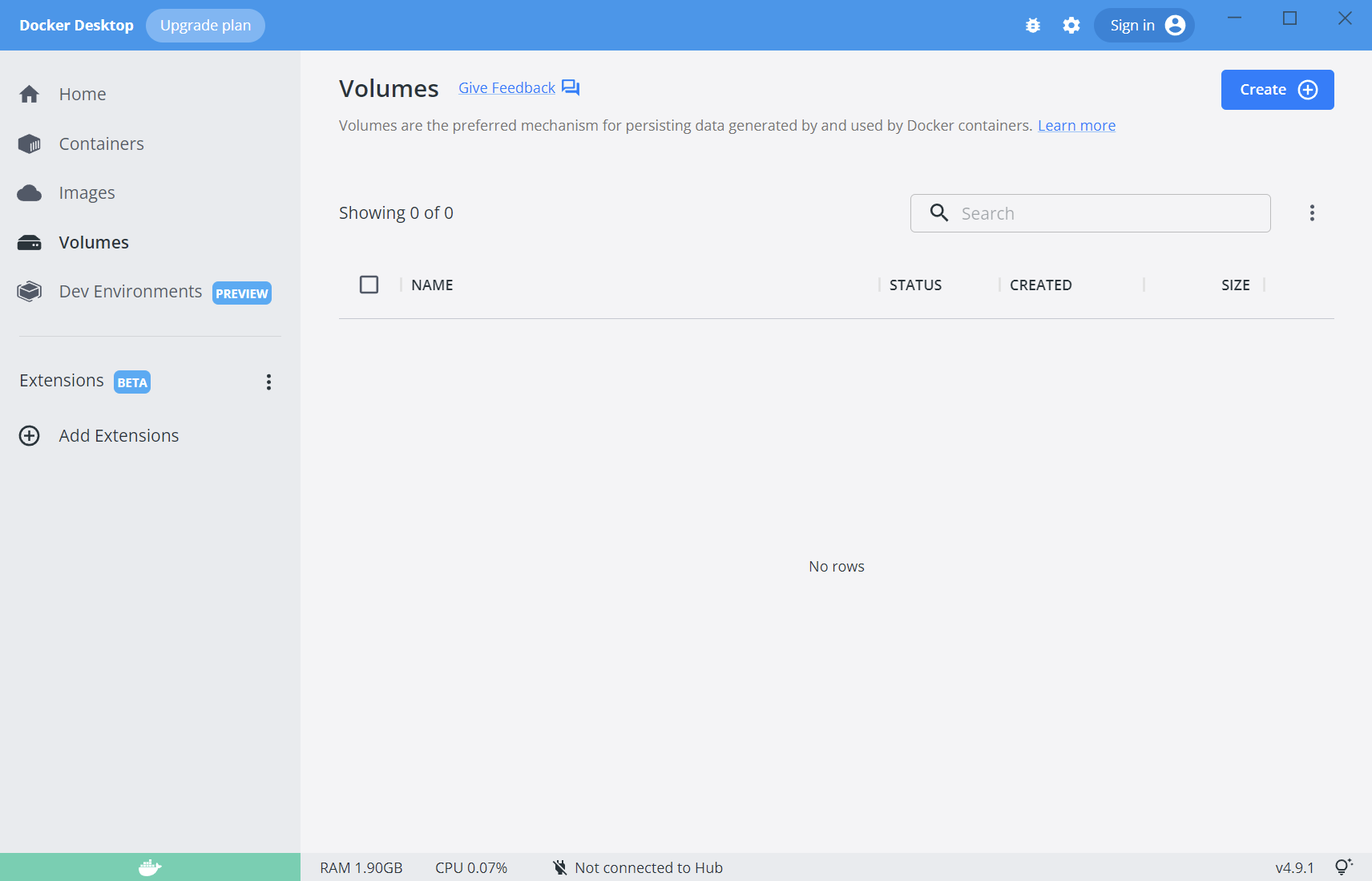The width and height of the screenshot is (1372, 881).
Task: Focus the volumes Search field
Action: [x=1091, y=213]
